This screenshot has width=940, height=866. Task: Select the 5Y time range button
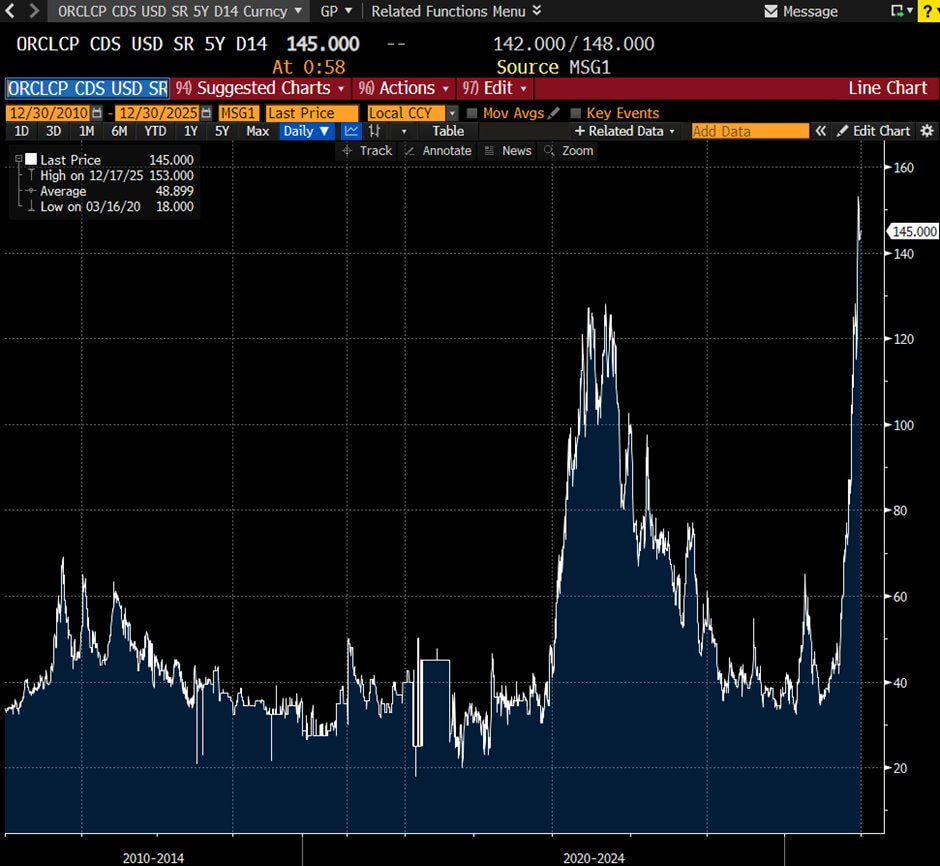[222, 131]
